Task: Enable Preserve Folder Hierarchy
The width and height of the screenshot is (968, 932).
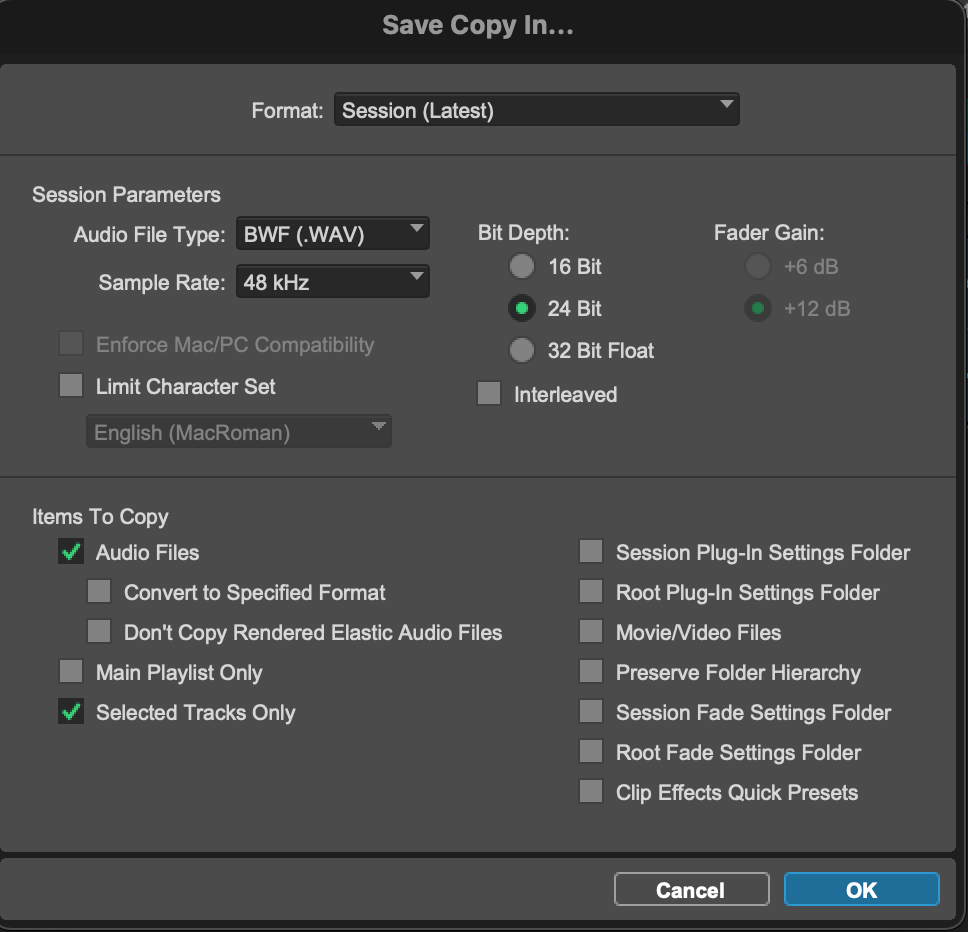Action: click(x=591, y=672)
